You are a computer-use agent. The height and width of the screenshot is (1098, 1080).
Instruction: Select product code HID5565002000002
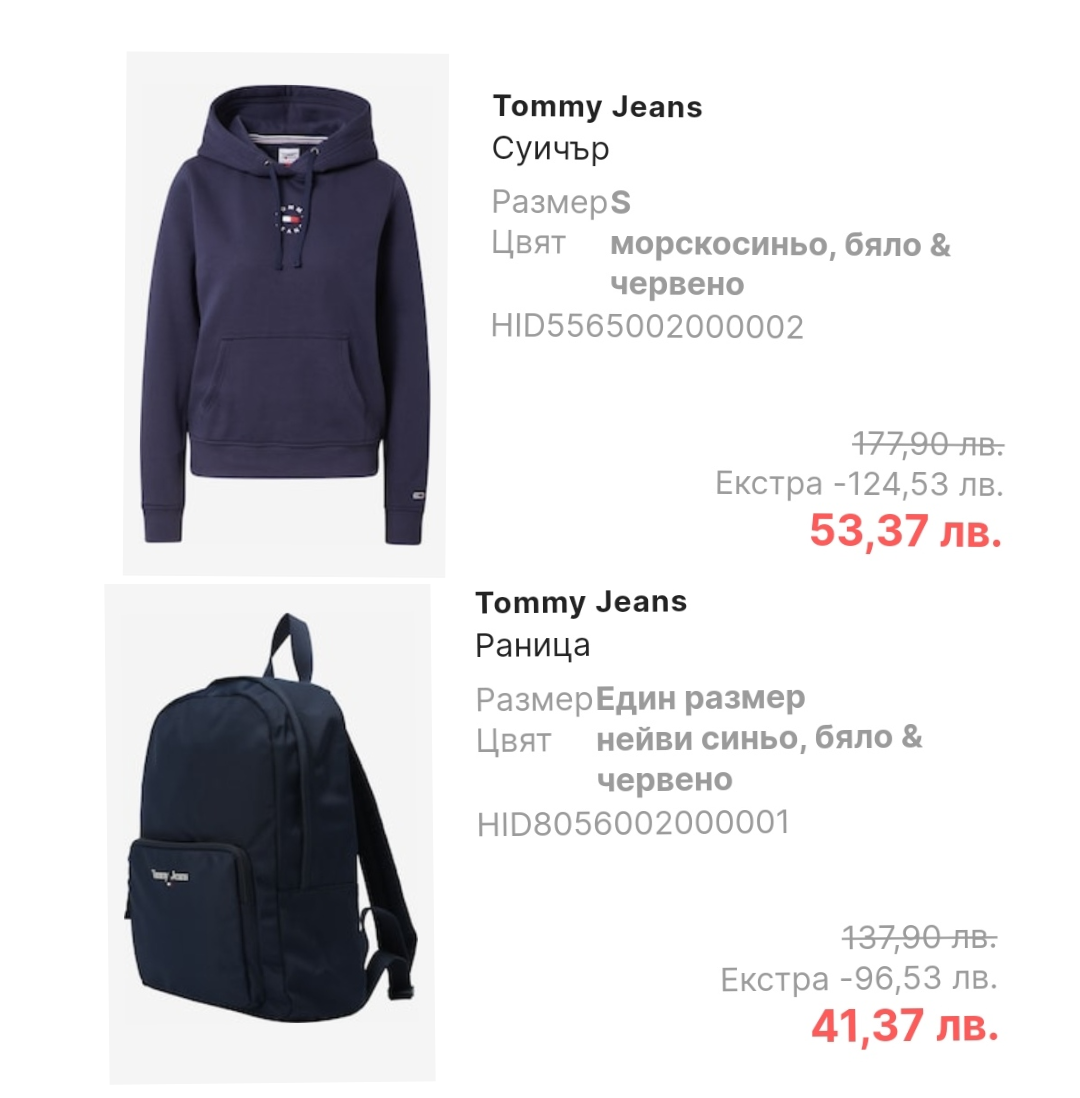tap(647, 326)
